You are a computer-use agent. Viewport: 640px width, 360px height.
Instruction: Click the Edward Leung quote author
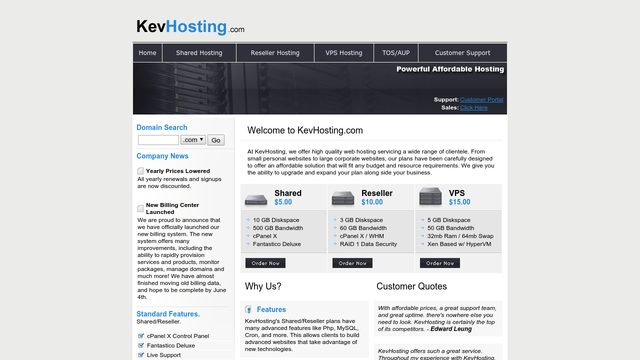(x=451, y=329)
